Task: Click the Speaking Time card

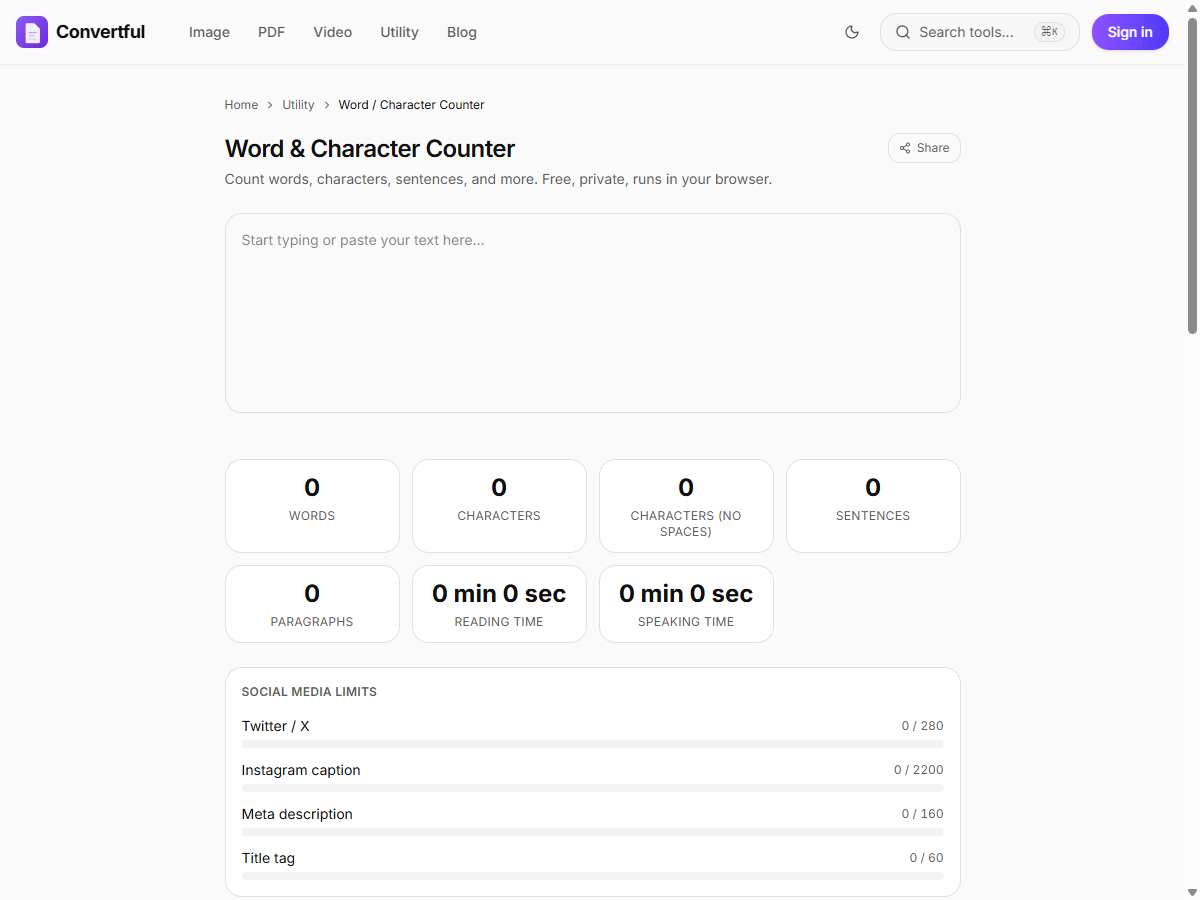Action: pos(686,604)
